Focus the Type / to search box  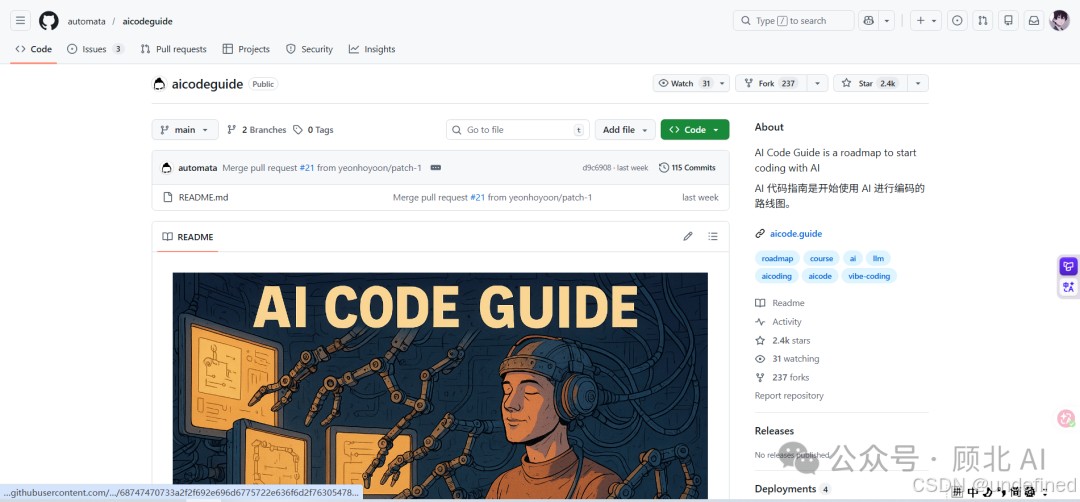click(793, 21)
